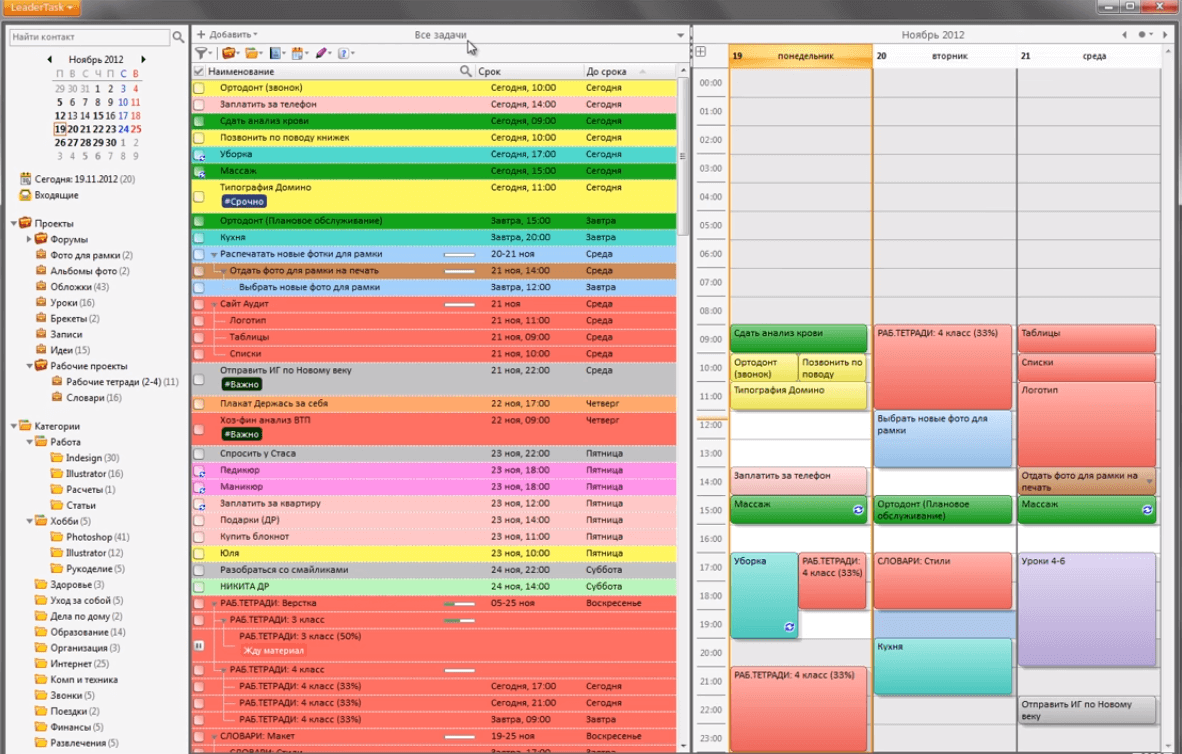Open the Добавить dropdown
Image resolution: width=1182 pixels, height=754 pixels.
(x=229, y=35)
